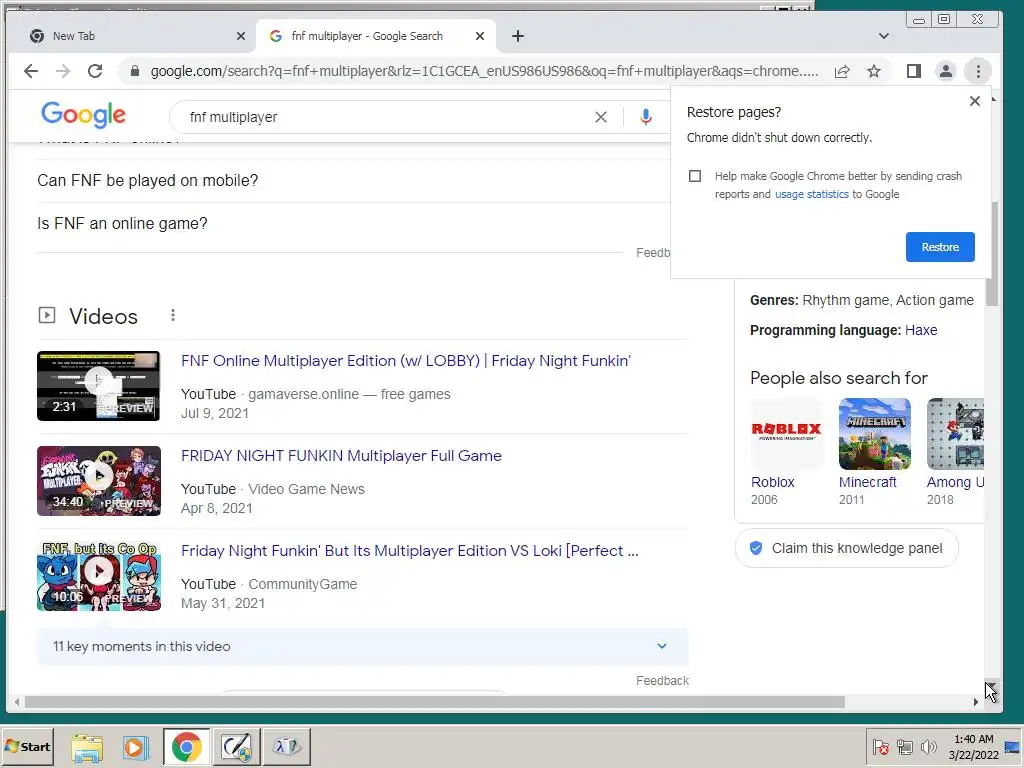Open network status tray icon

(x=904, y=746)
